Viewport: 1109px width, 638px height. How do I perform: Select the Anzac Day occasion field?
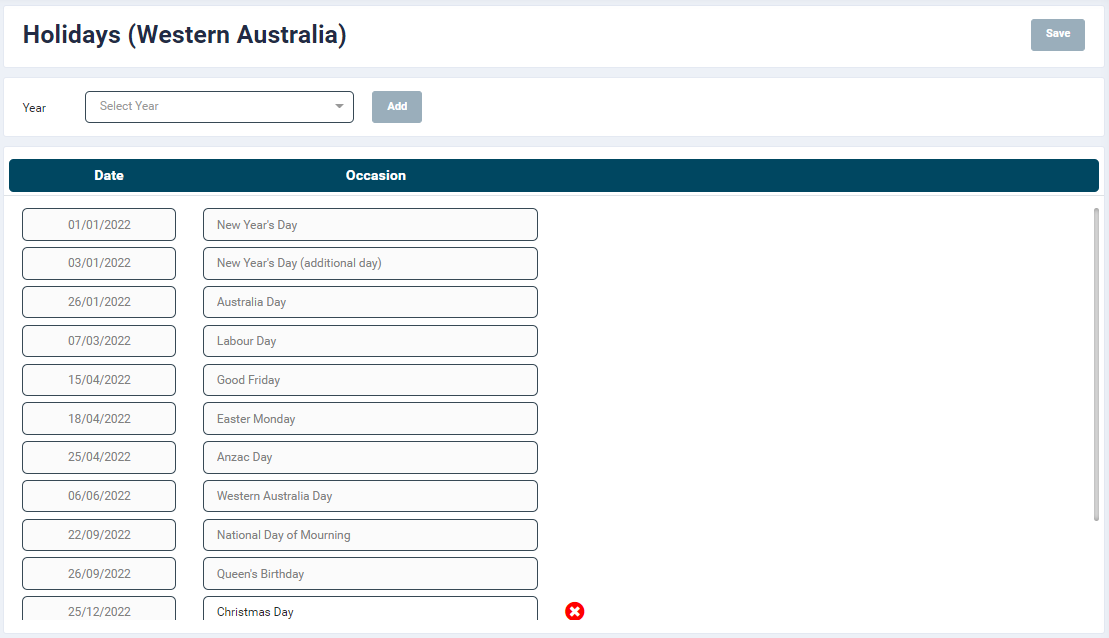[x=370, y=457]
